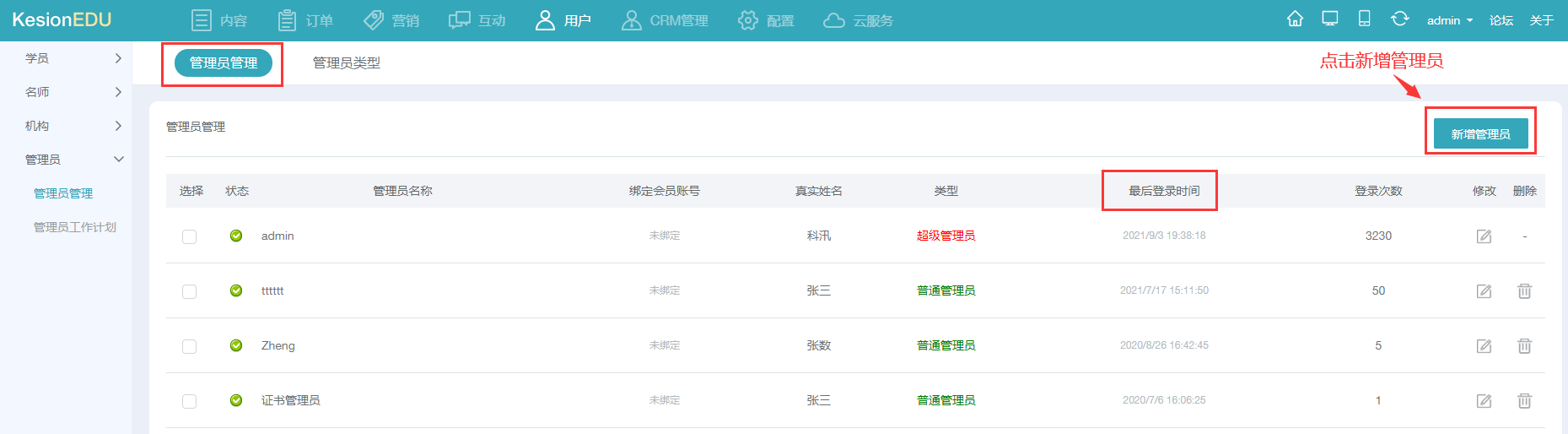Open 管理员工作计划 in the sidebar
Screen dimensions: 1568x434
pyautogui.click(x=74, y=227)
